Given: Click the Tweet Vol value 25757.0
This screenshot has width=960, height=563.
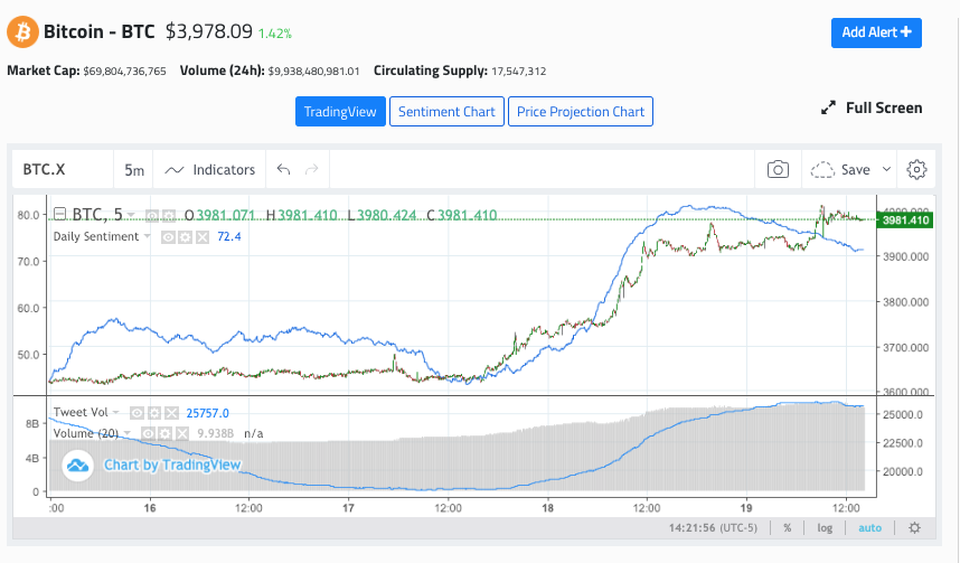Looking at the screenshot, I should click(208, 413).
